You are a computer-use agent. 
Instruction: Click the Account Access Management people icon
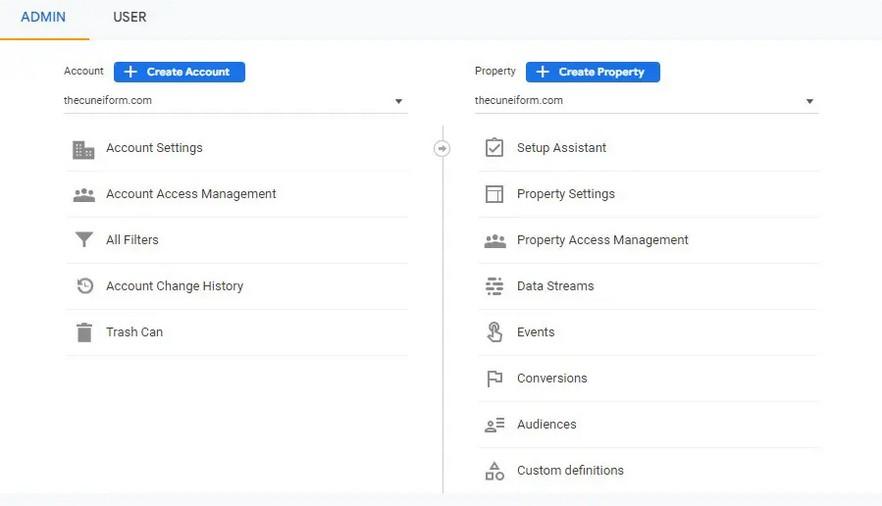pyautogui.click(x=84, y=195)
